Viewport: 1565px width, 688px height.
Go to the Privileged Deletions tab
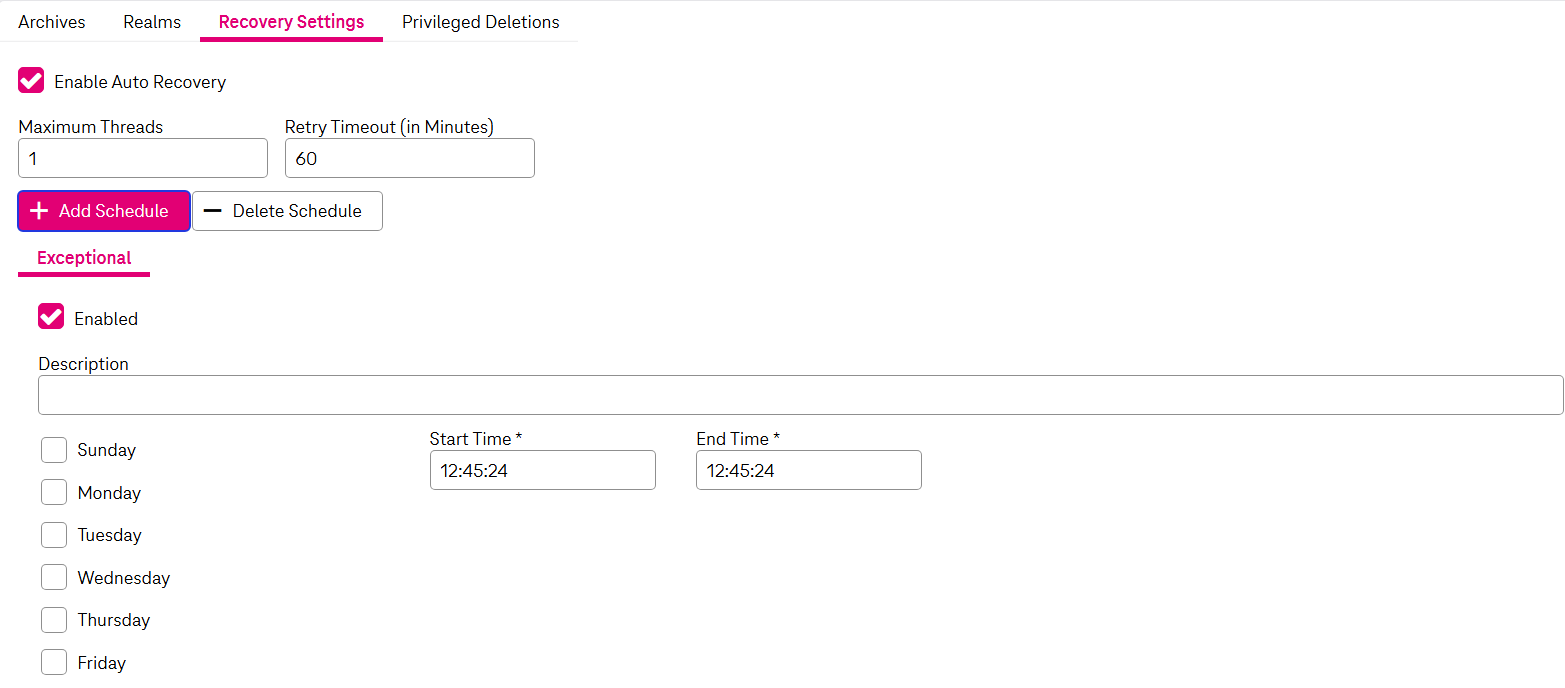pos(480,22)
